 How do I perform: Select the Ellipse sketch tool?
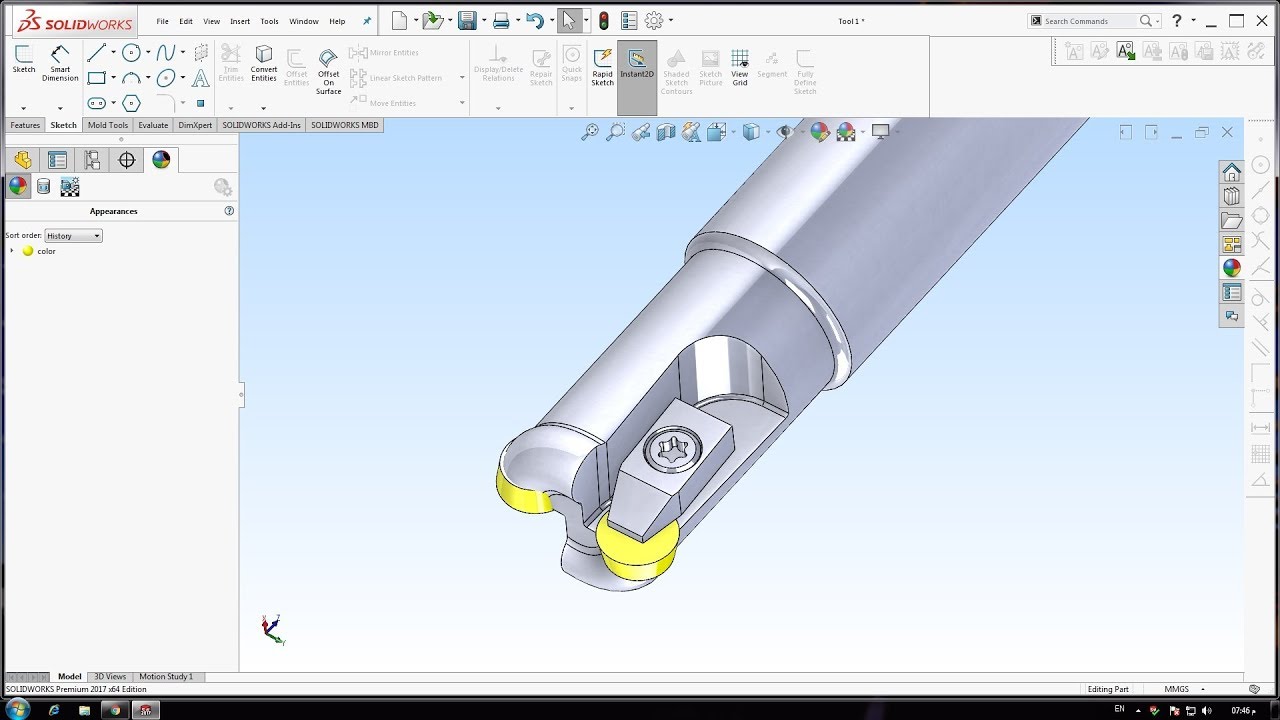(166, 78)
